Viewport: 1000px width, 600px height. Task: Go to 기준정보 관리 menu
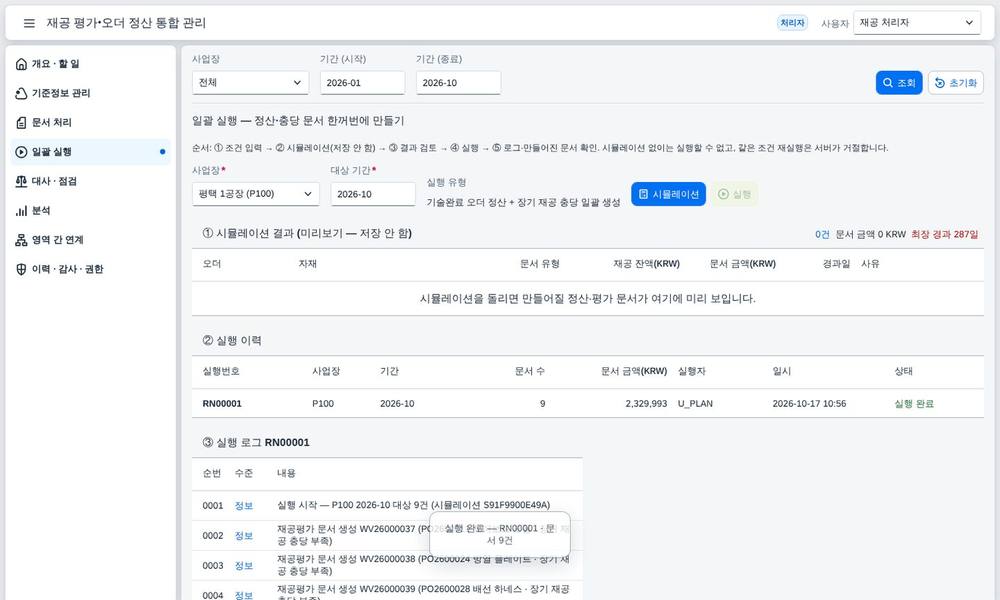tap(91, 93)
